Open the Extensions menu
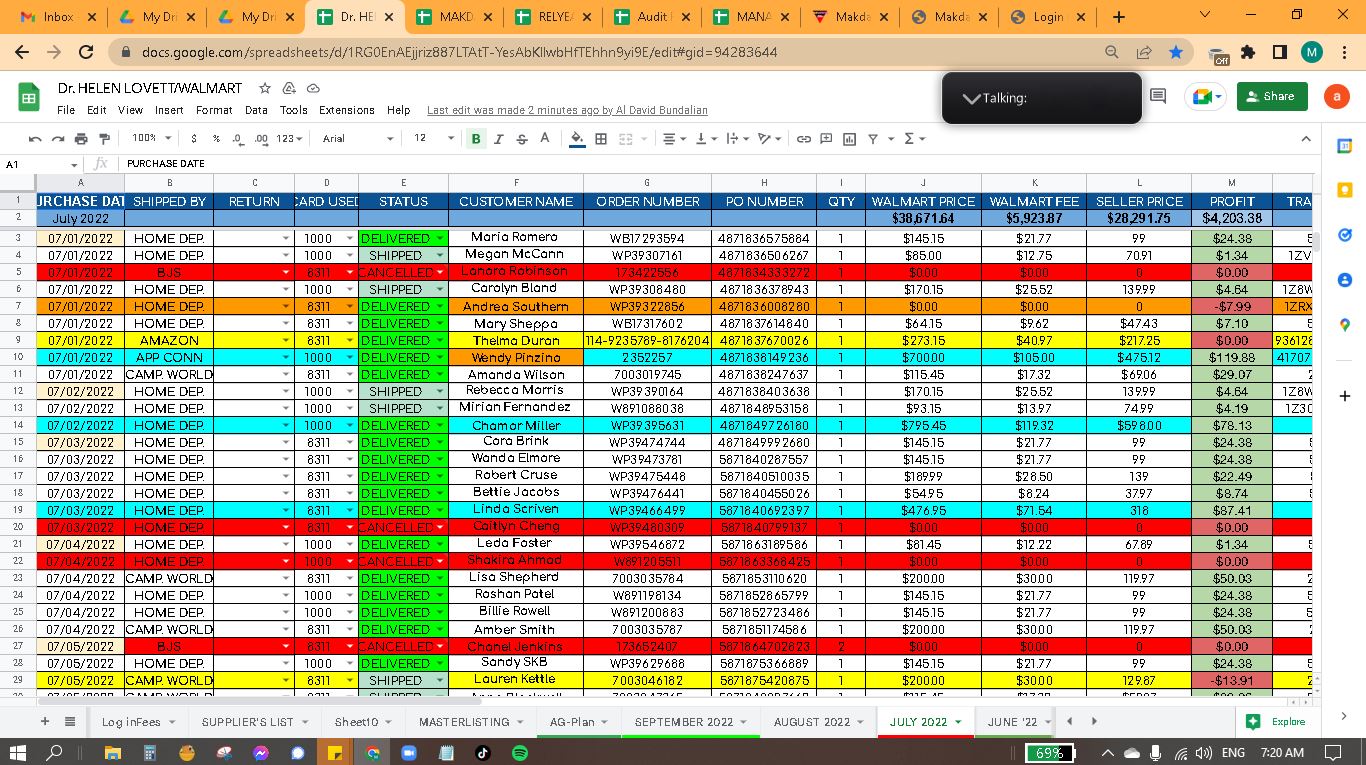This screenshot has height=765, width=1366. coord(347,110)
